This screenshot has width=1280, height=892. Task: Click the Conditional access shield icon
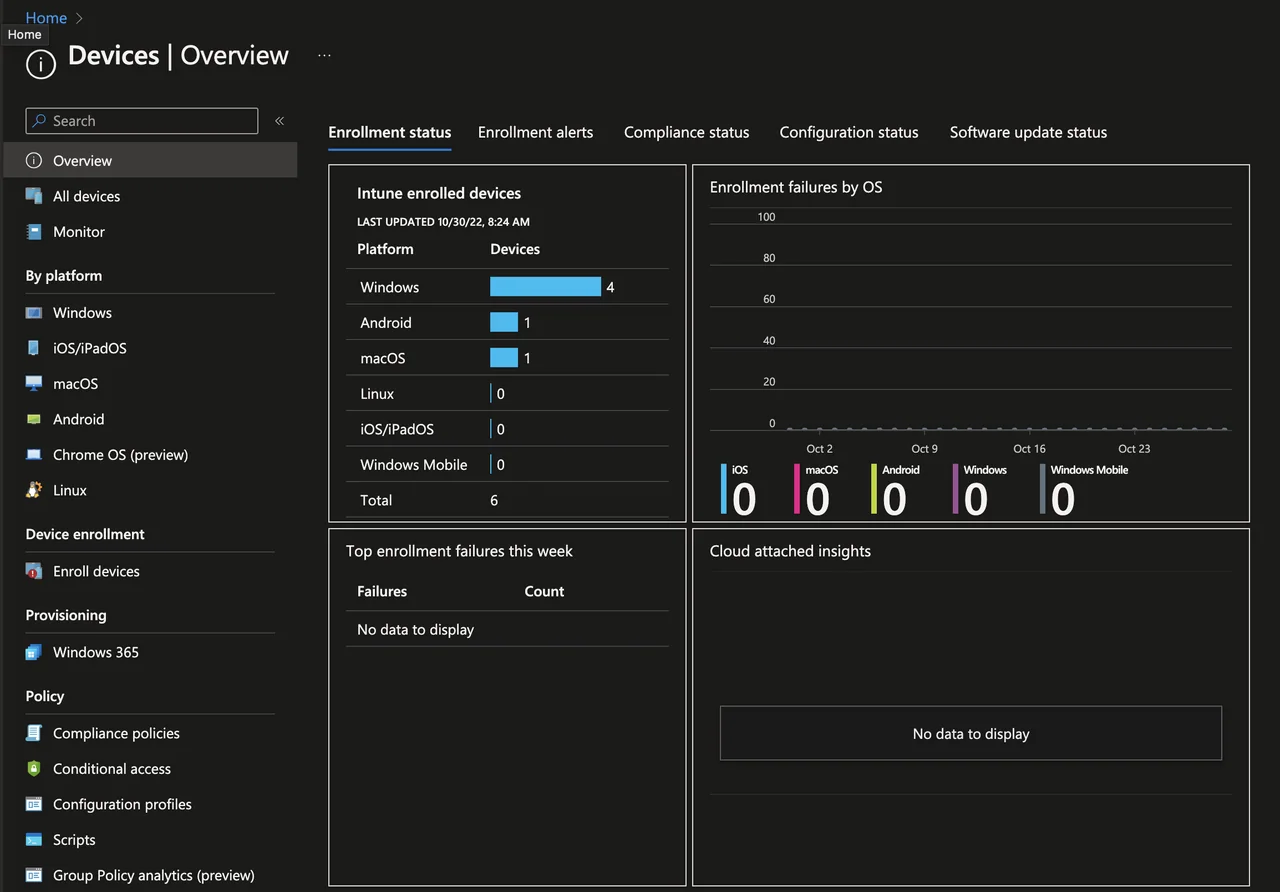(34, 768)
